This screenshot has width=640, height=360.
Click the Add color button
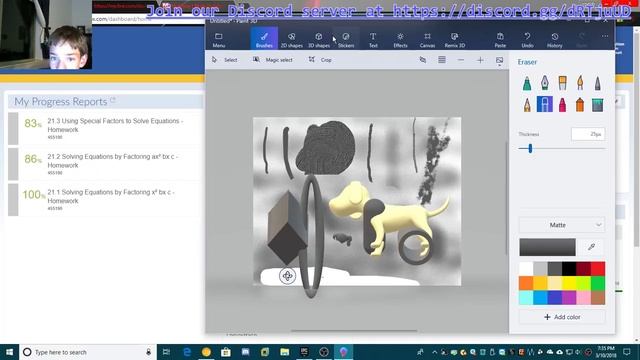[562, 317]
